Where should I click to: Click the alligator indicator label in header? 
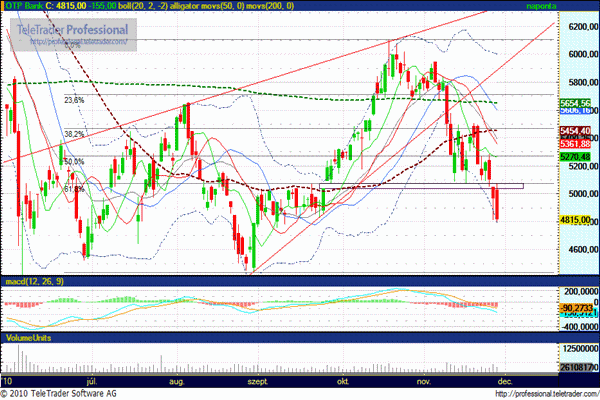194,6
